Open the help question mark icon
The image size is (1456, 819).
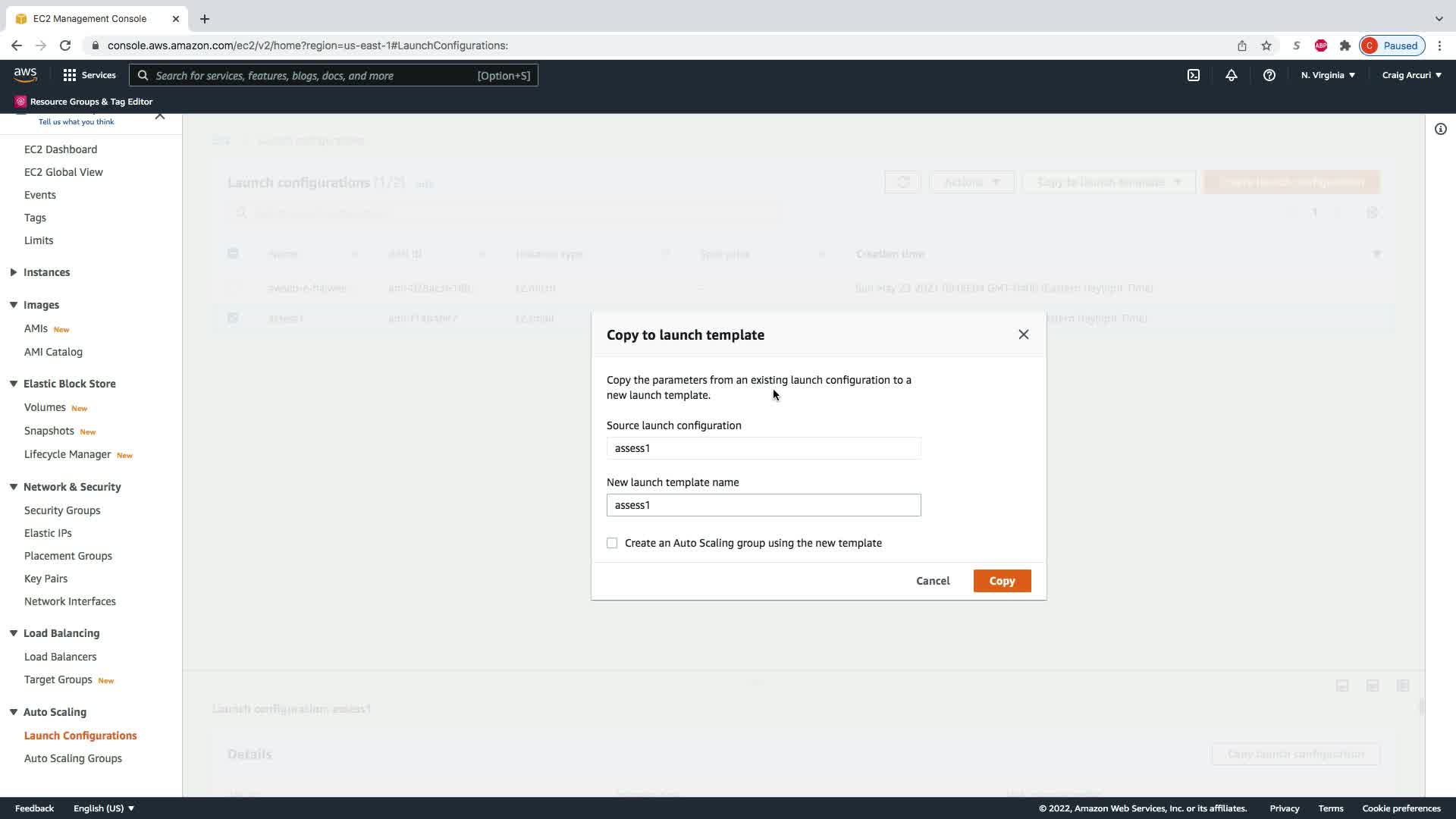point(1269,75)
